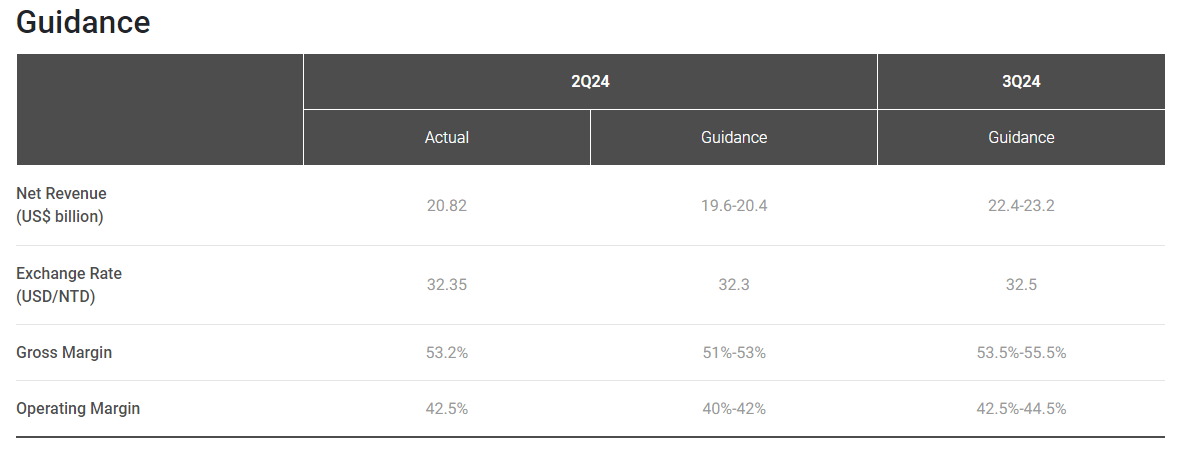The image size is (1192, 460).
Task: Select the 40%-42% operating margin guidance
Action: pyautogui.click(x=734, y=409)
